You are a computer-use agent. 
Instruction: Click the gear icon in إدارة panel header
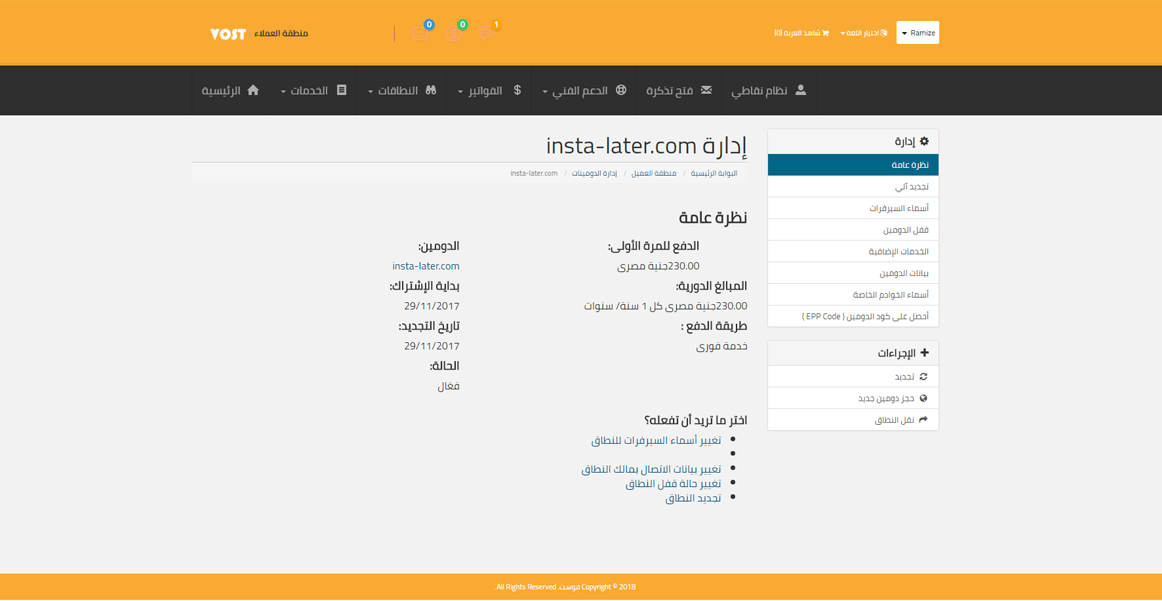click(923, 141)
